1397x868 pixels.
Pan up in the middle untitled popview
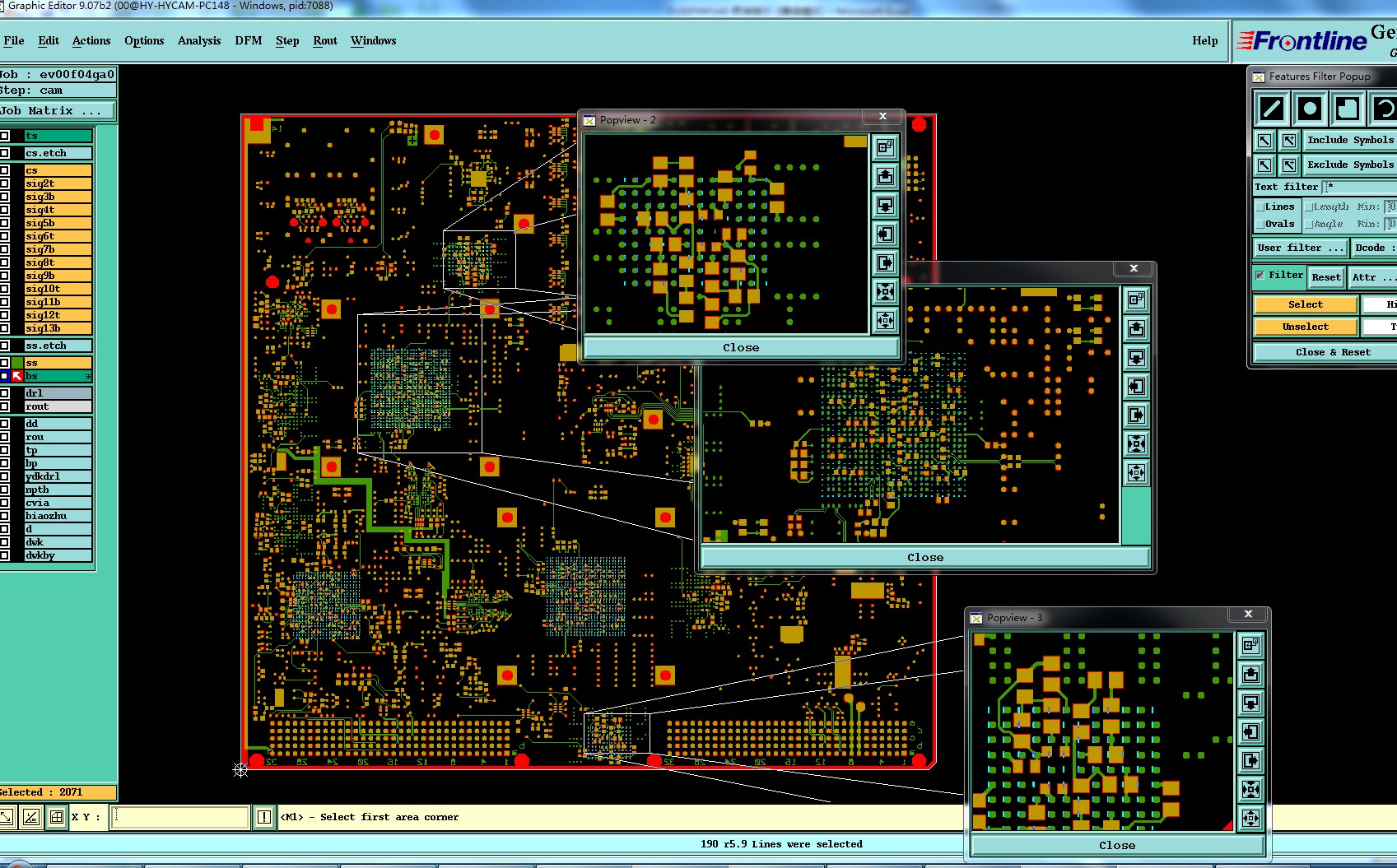click(1136, 328)
